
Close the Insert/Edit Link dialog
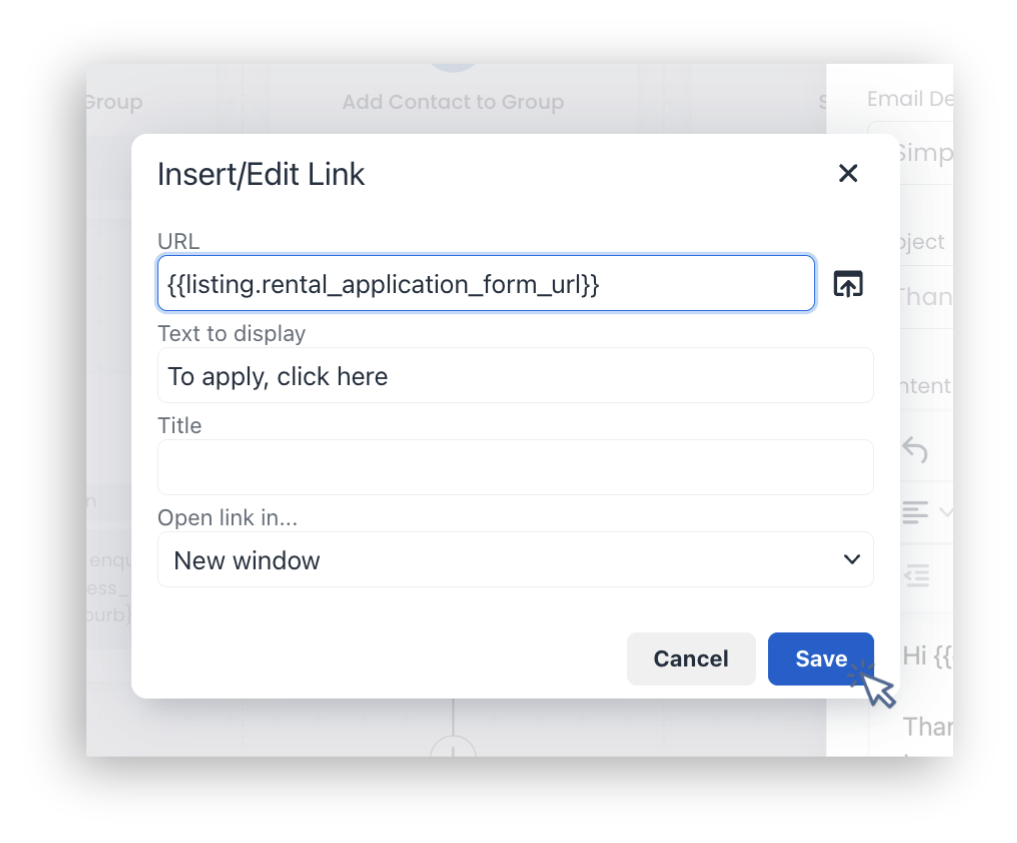point(848,173)
